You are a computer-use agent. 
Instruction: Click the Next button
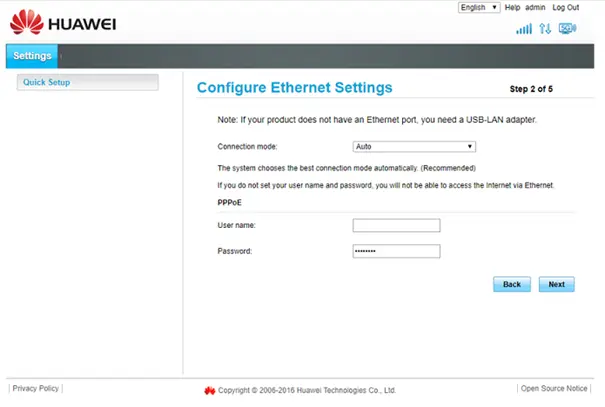(x=556, y=284)
